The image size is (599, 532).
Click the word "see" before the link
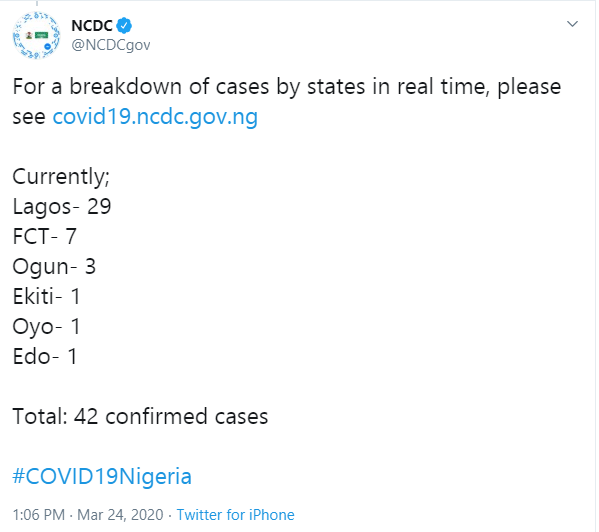click(29, 117)
